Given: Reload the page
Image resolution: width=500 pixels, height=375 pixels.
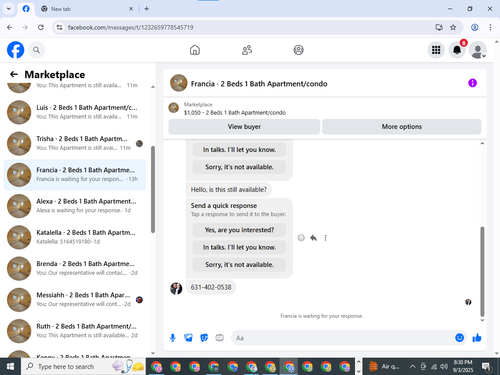Looking at the screenshot, I should [x=41, y=27].
